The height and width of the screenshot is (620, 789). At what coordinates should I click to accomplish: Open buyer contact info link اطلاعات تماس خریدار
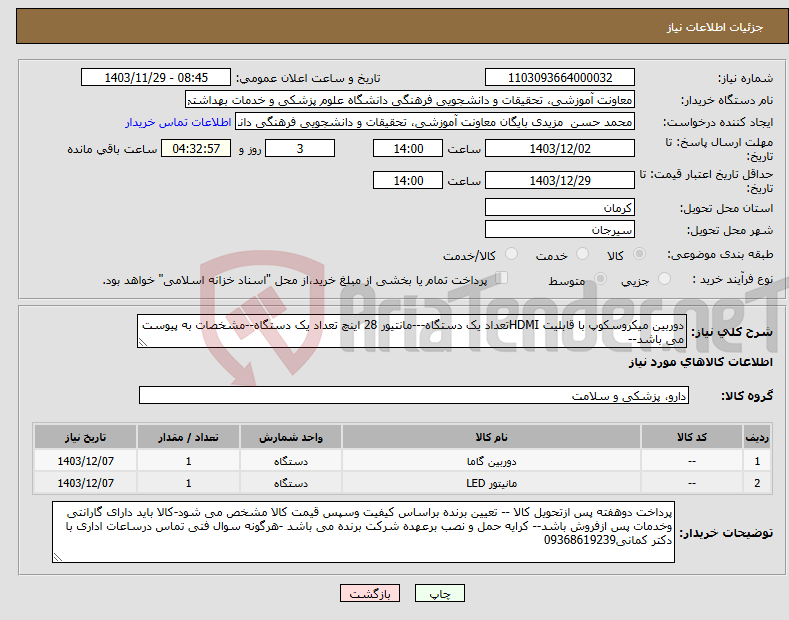(x=178, y=122)
